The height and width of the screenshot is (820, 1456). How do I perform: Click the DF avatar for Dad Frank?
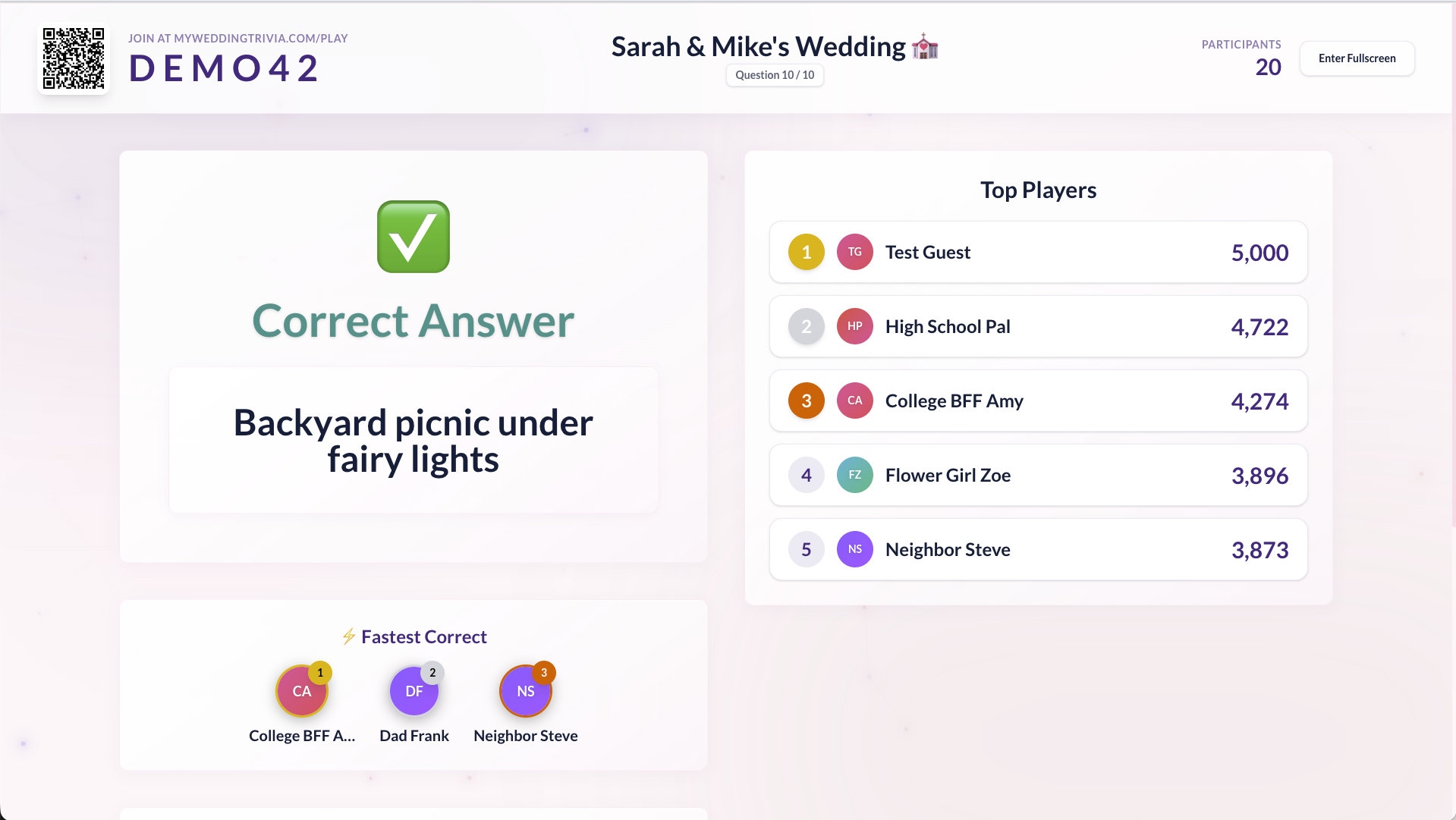click(414, 691)
